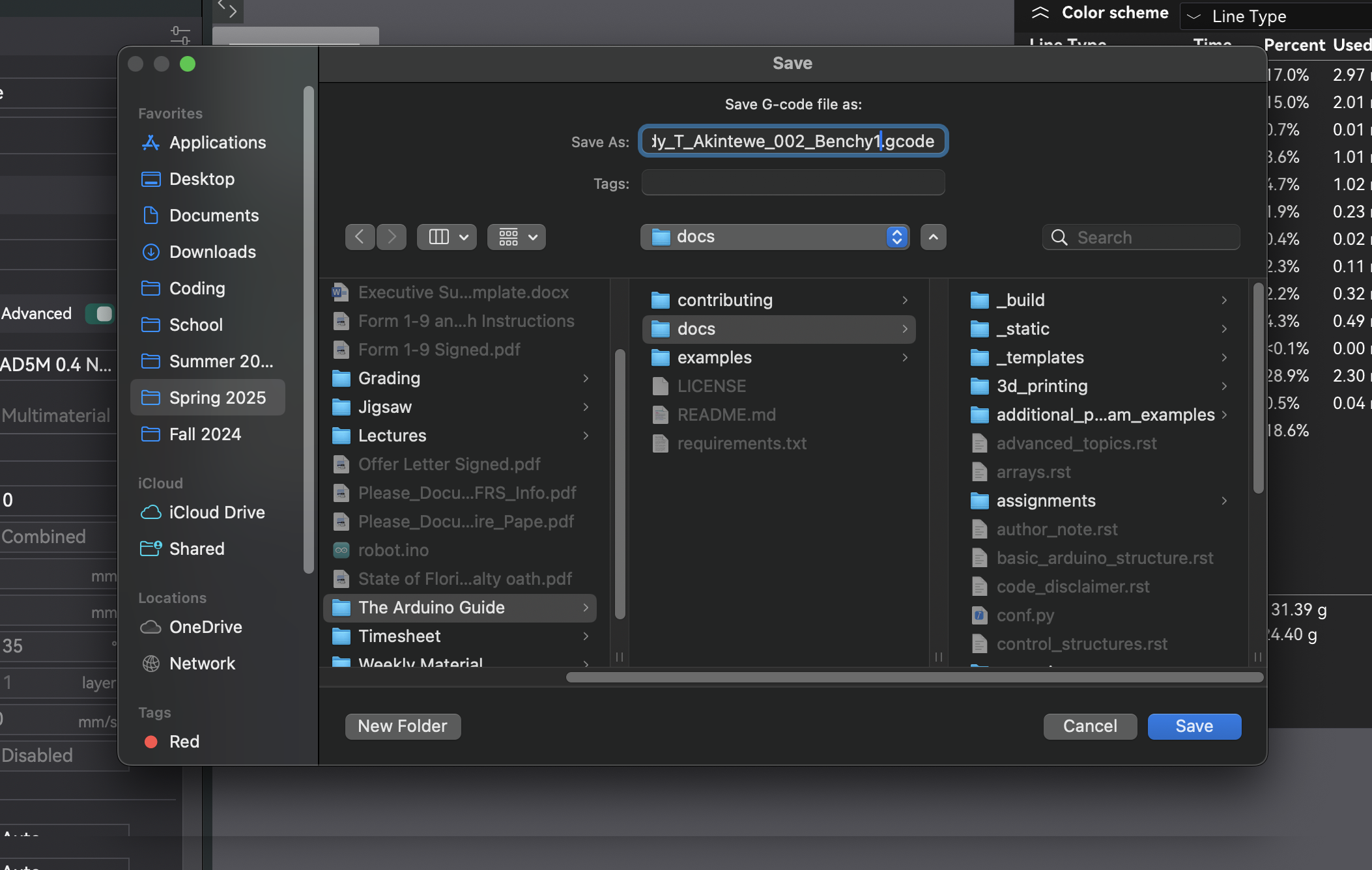Image resolution: width=1372 pixels, height=870 pixels.
Task: Click Save to save the G-code
Action: pos(1194,726)
